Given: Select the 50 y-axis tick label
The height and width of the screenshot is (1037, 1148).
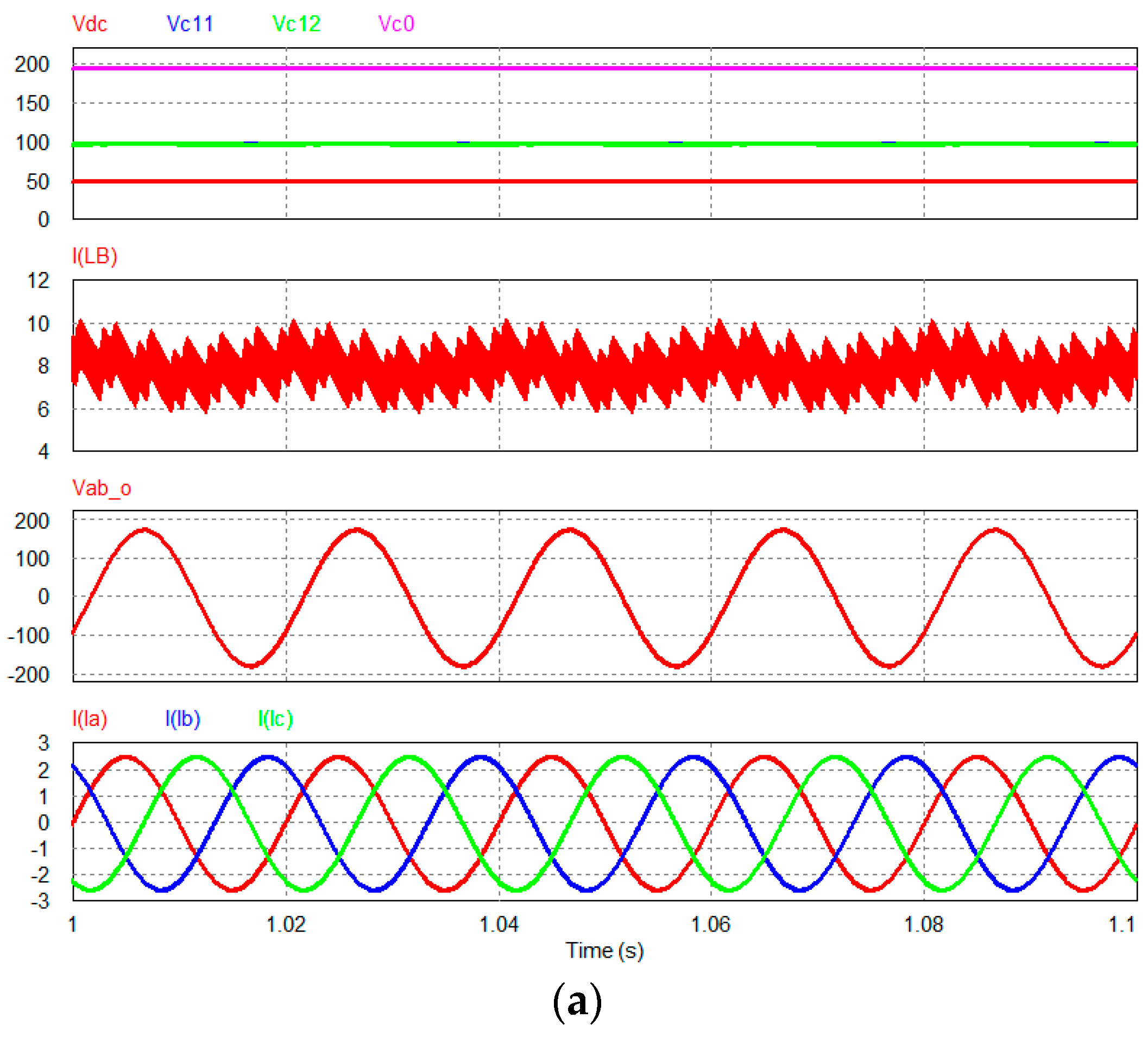Looking at the screenshot, I should 38,182.
